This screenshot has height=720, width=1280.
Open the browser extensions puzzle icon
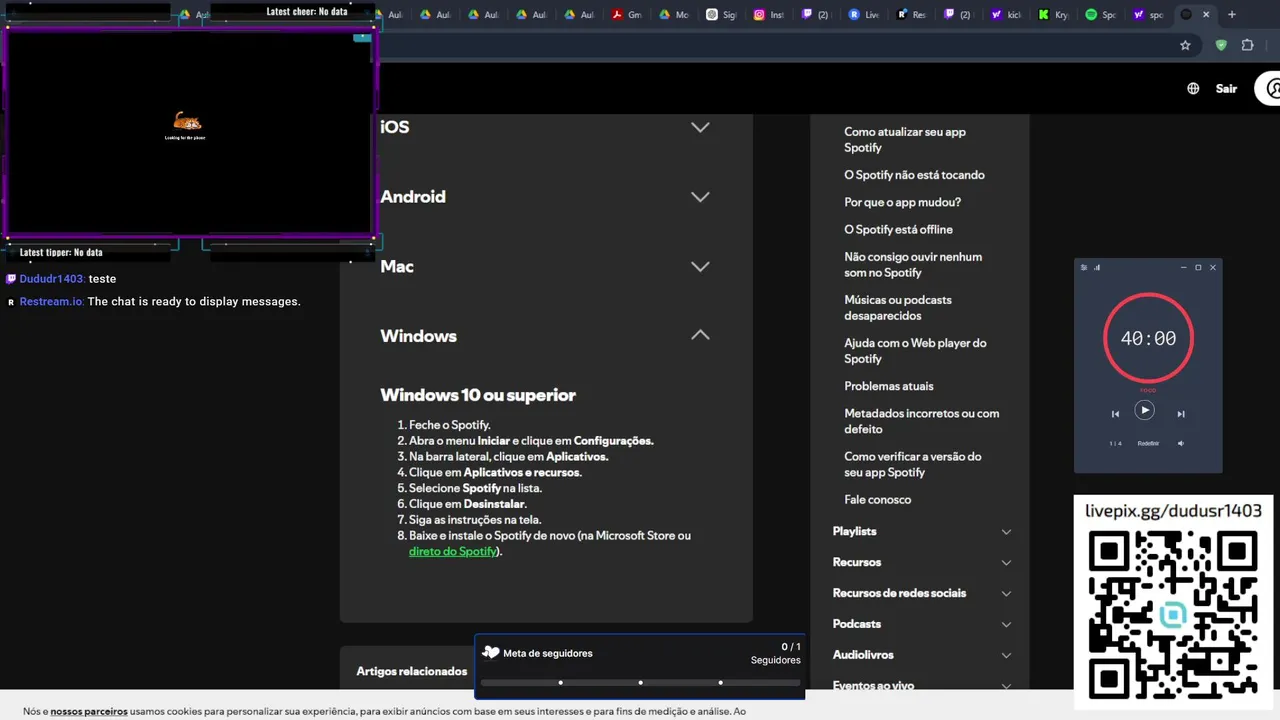click(1247, 45)
